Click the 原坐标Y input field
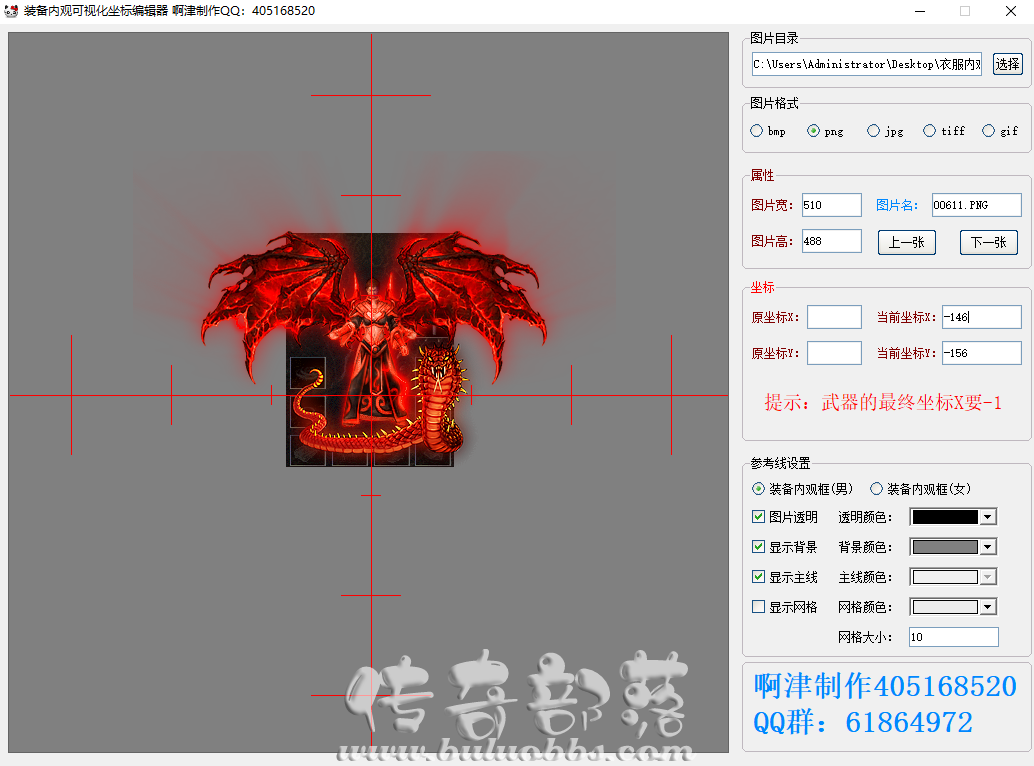This screenshot has height=766, width=1034. (x=834, y=353)
